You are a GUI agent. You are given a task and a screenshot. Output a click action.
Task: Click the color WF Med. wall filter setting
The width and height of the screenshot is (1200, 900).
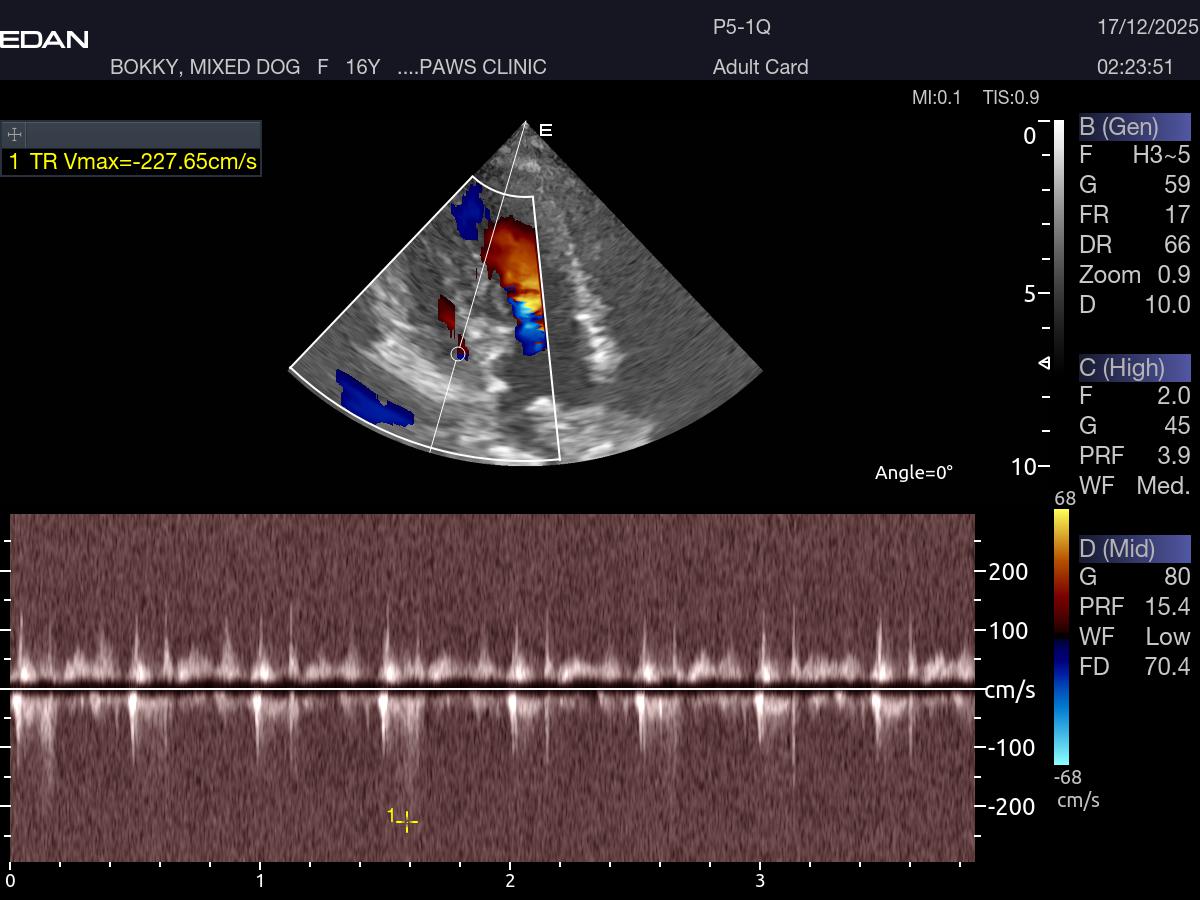click(1134, 486)
